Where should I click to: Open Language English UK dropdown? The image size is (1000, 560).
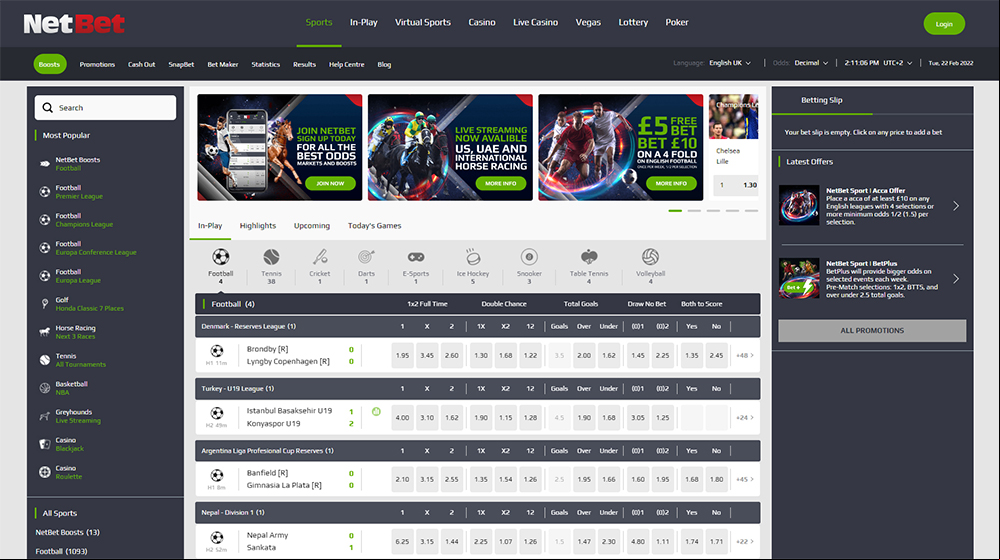[x=730, y=63]
